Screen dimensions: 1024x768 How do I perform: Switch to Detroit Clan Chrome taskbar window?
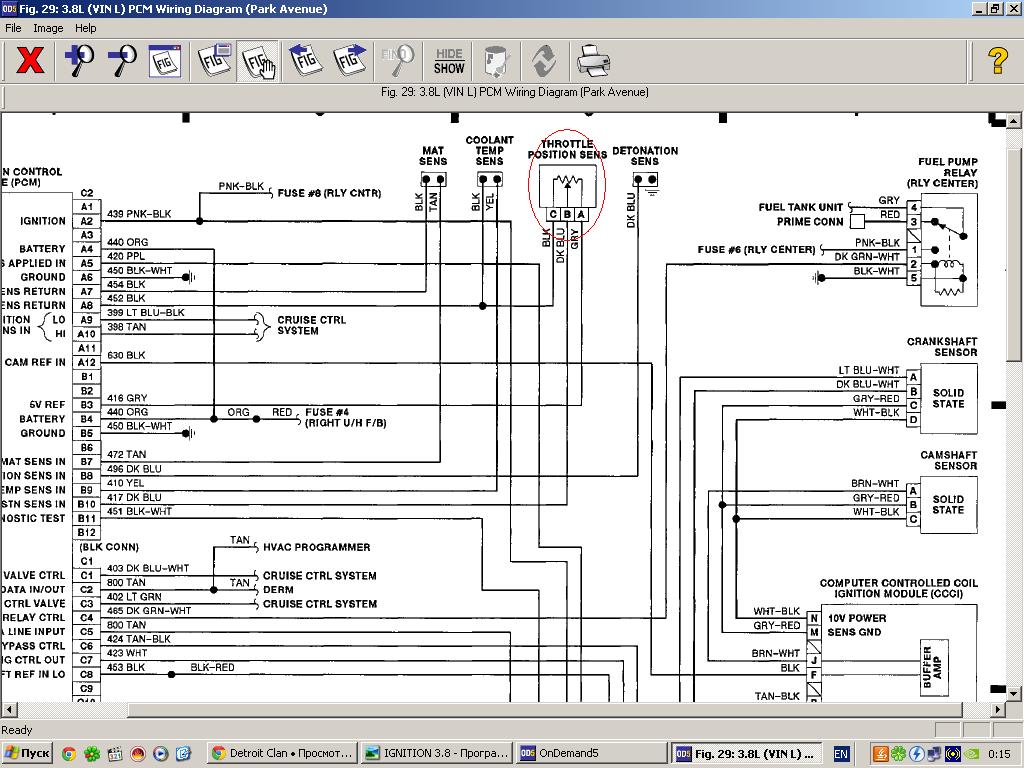(x=282, y=753)
